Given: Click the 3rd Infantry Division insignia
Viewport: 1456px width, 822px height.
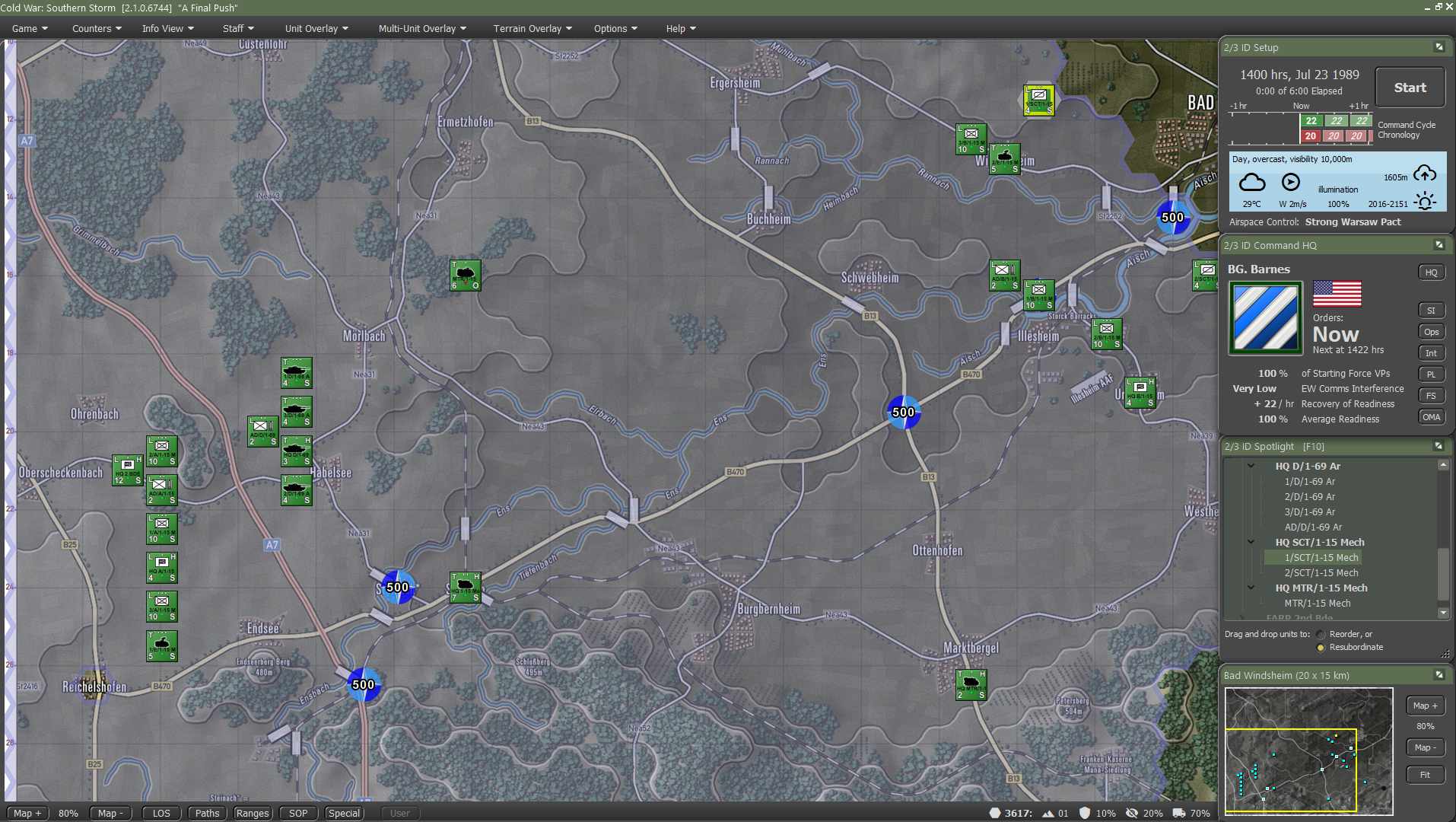Looking at the screenshot, I should pyautogui.click(x=1266, y=317).
